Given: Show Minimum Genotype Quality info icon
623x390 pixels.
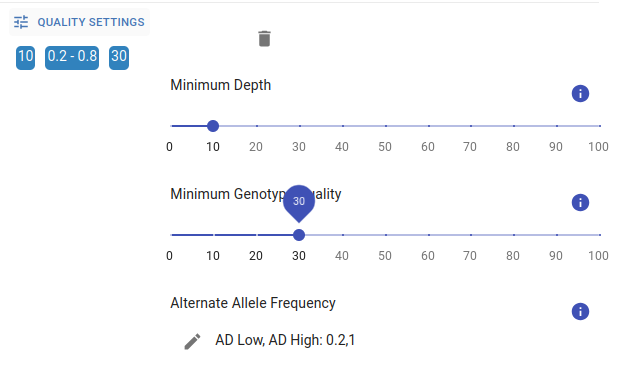Looking at the screenshot, I should pos(580,203).
